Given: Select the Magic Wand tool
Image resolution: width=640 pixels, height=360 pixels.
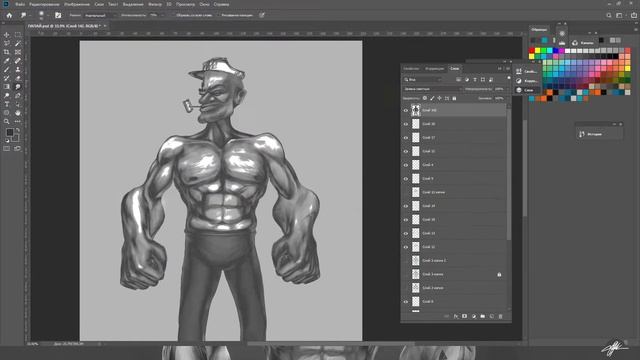Looking at the screenshot, I should coord(18,43).
